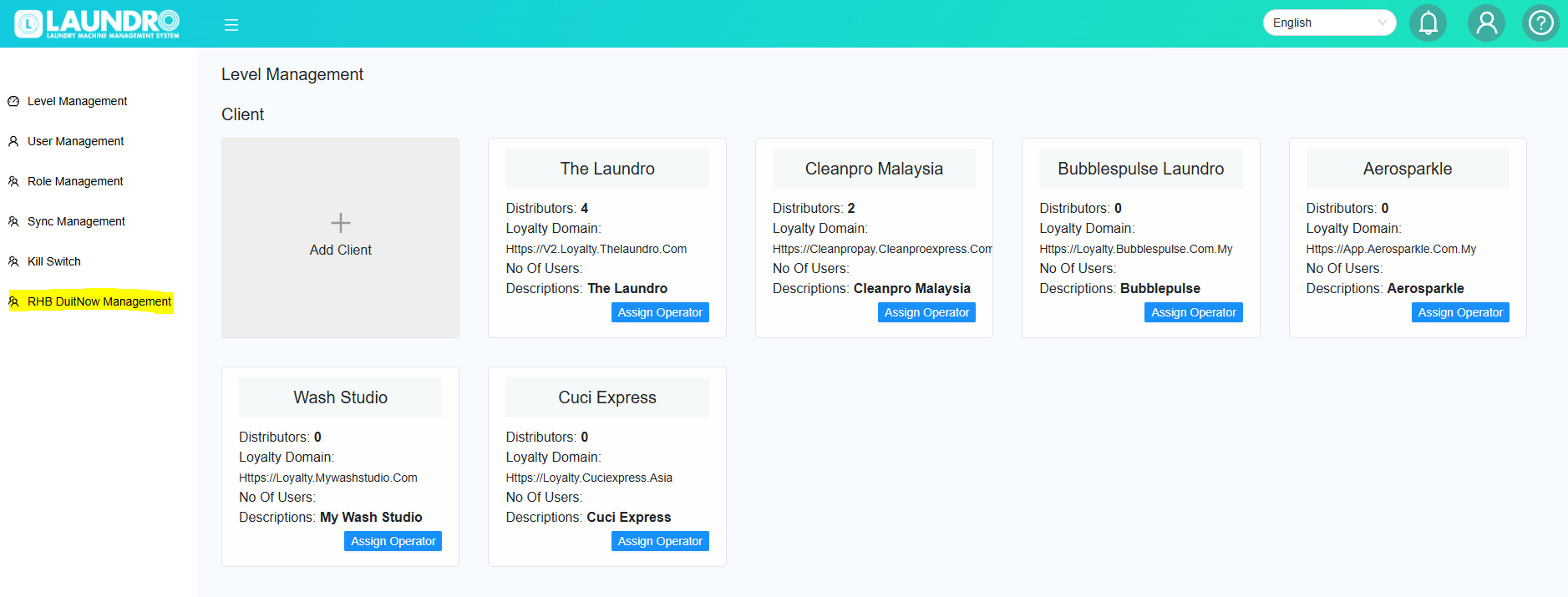The height and width of the screenshot is (597, 1568).
Task: Open the notifications bell icon
Action: tap(1428, 23)
